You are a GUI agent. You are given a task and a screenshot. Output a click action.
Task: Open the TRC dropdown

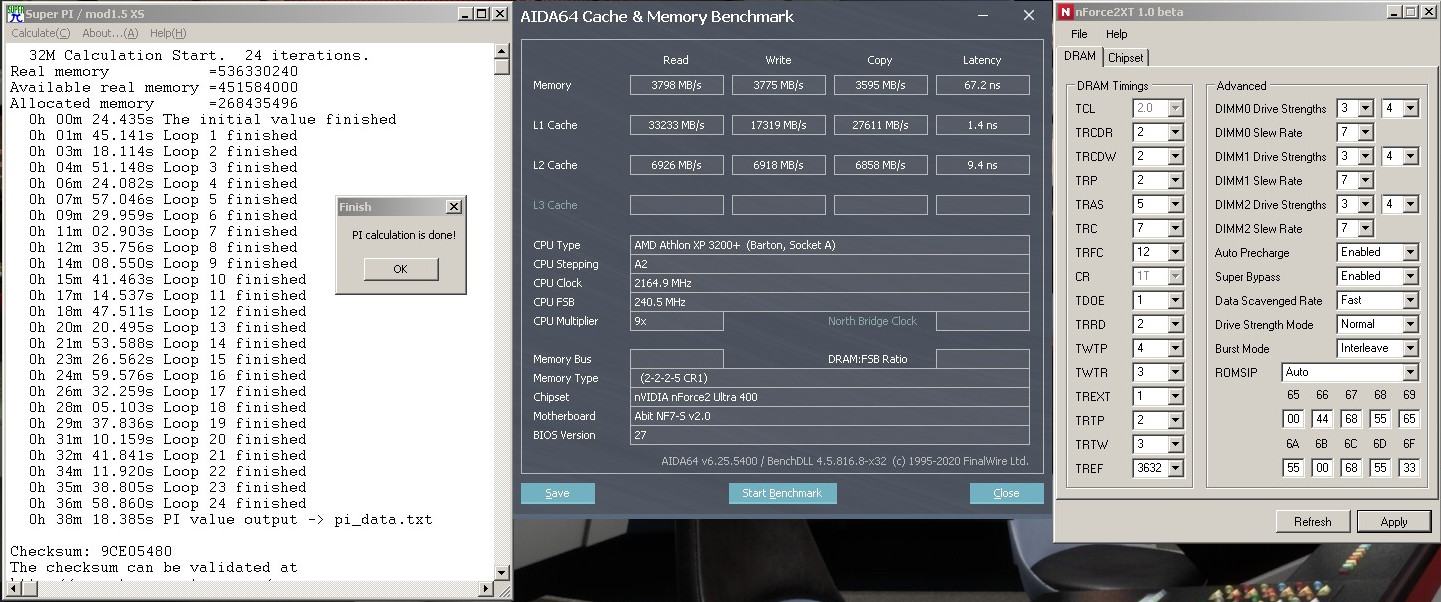tap(1175, 228)
